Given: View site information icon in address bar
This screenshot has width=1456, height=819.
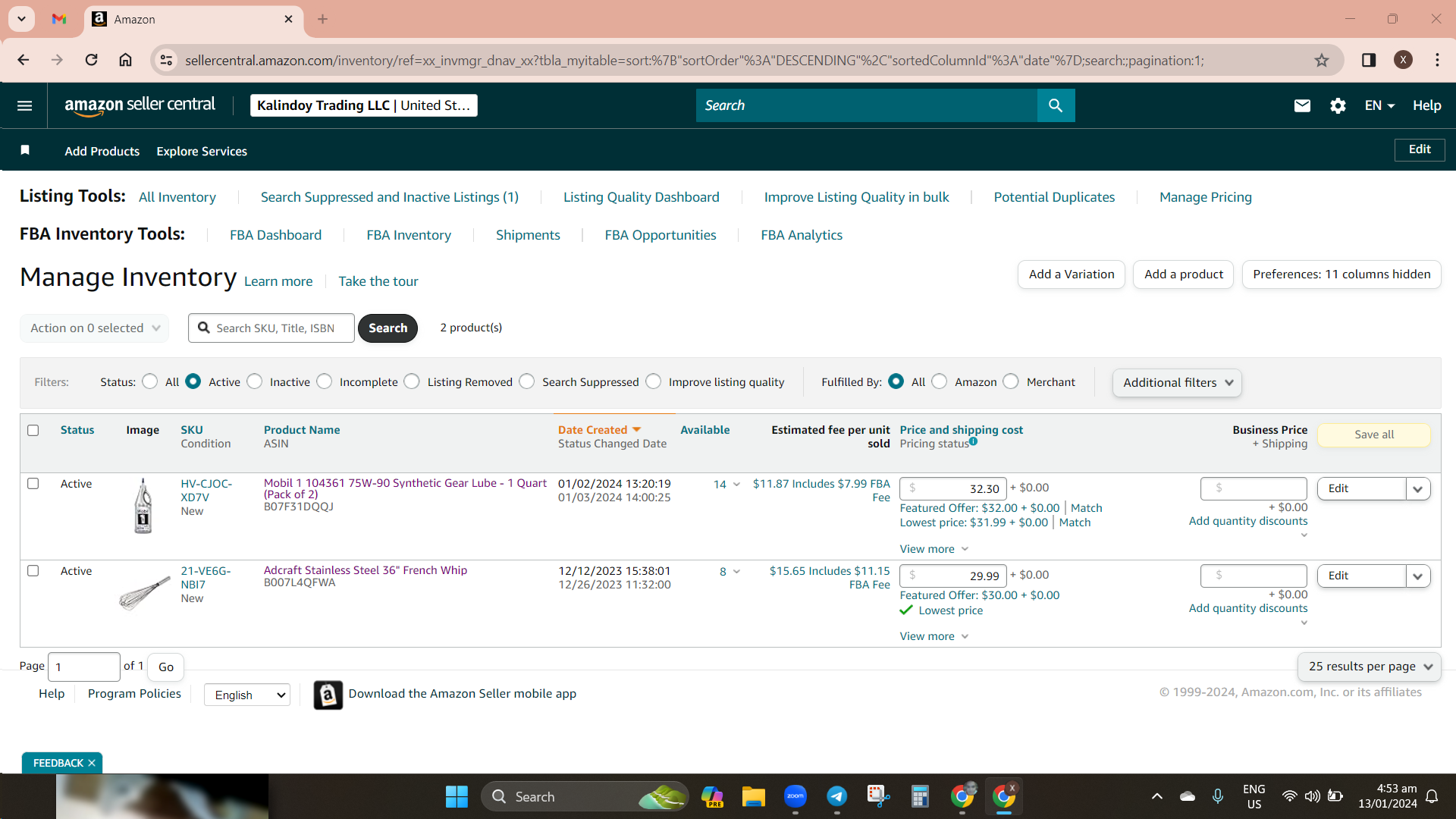Looking at the screenshot, I should pos(166,60).
